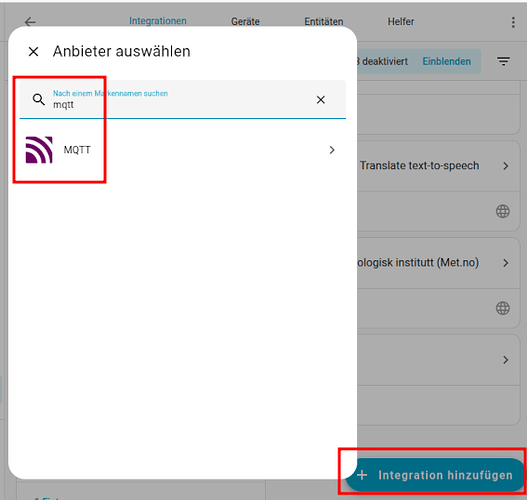Clear the mqtt search text
Screen dimensions: 527x500
tap(321, 99)
